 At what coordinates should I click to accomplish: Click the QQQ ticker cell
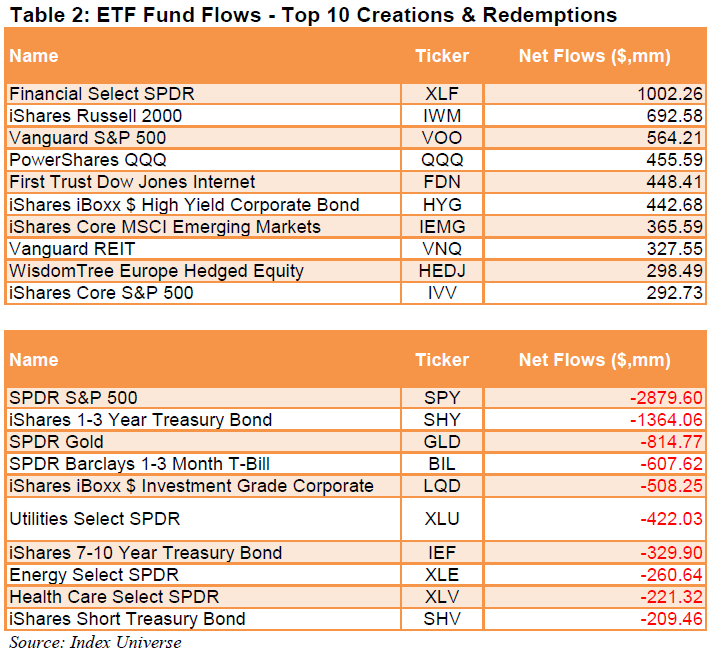(441, 160)
